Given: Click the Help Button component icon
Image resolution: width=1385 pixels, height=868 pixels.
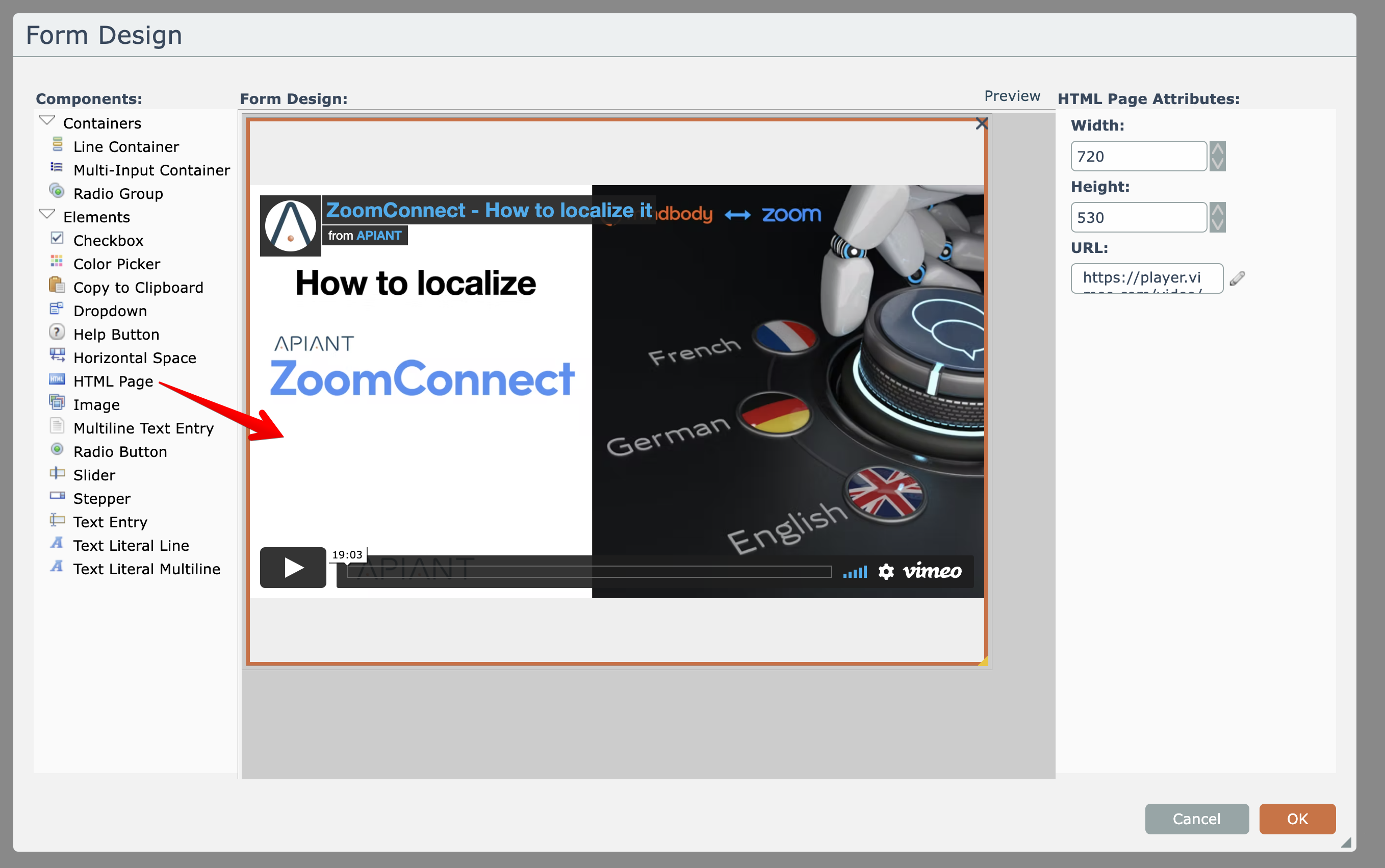Looking at the screenshot, I should 57,333.
